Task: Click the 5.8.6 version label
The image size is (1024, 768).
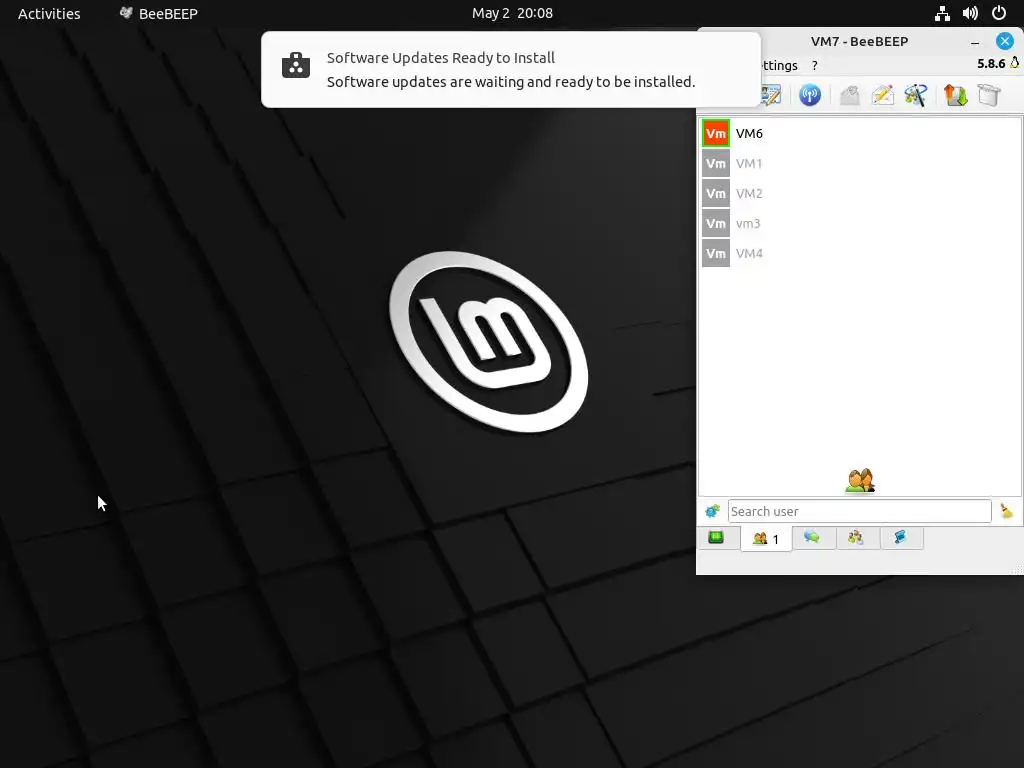Action: pos(991,63)
